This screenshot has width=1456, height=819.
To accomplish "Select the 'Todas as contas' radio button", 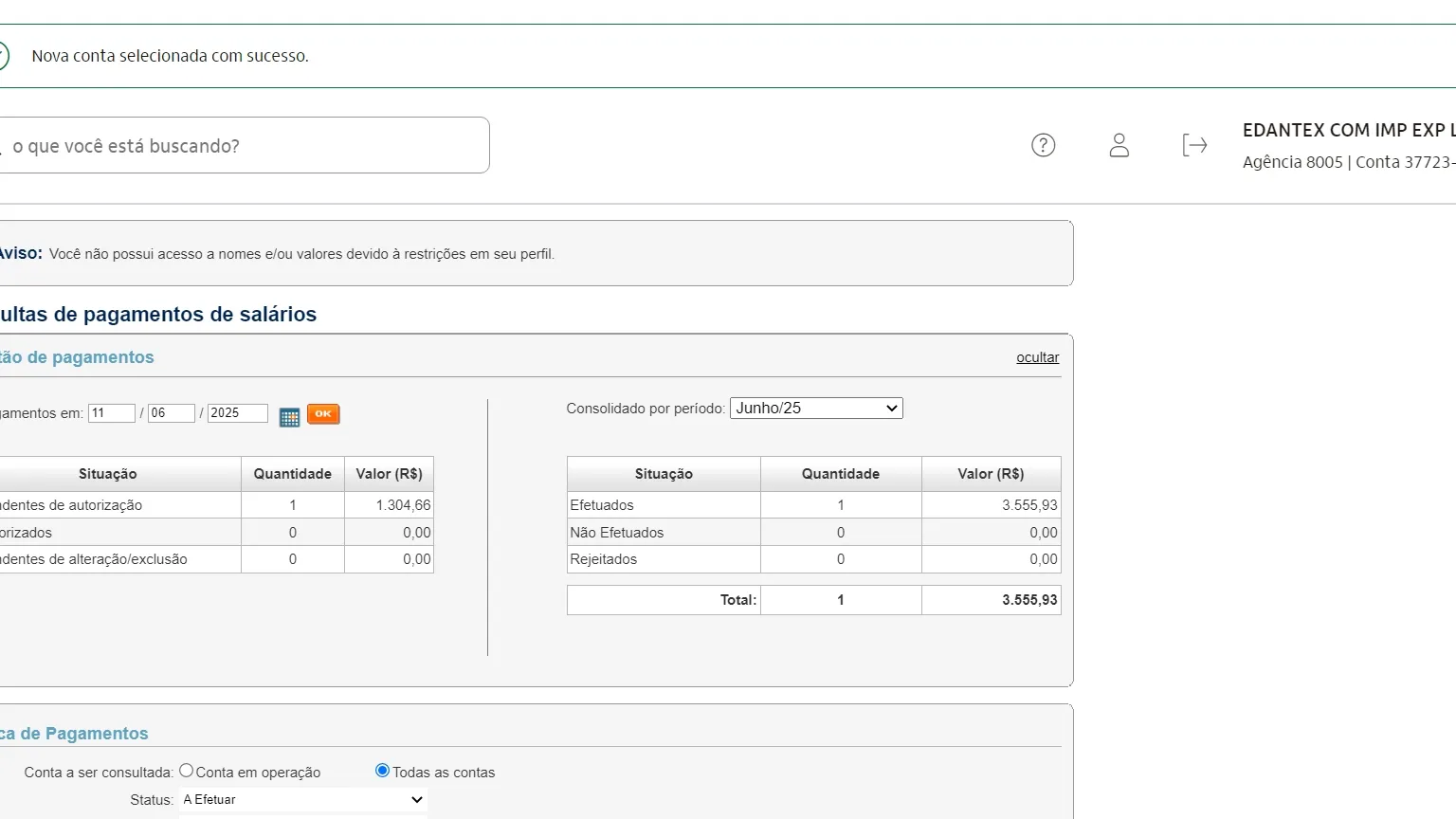I will [382, 771].
